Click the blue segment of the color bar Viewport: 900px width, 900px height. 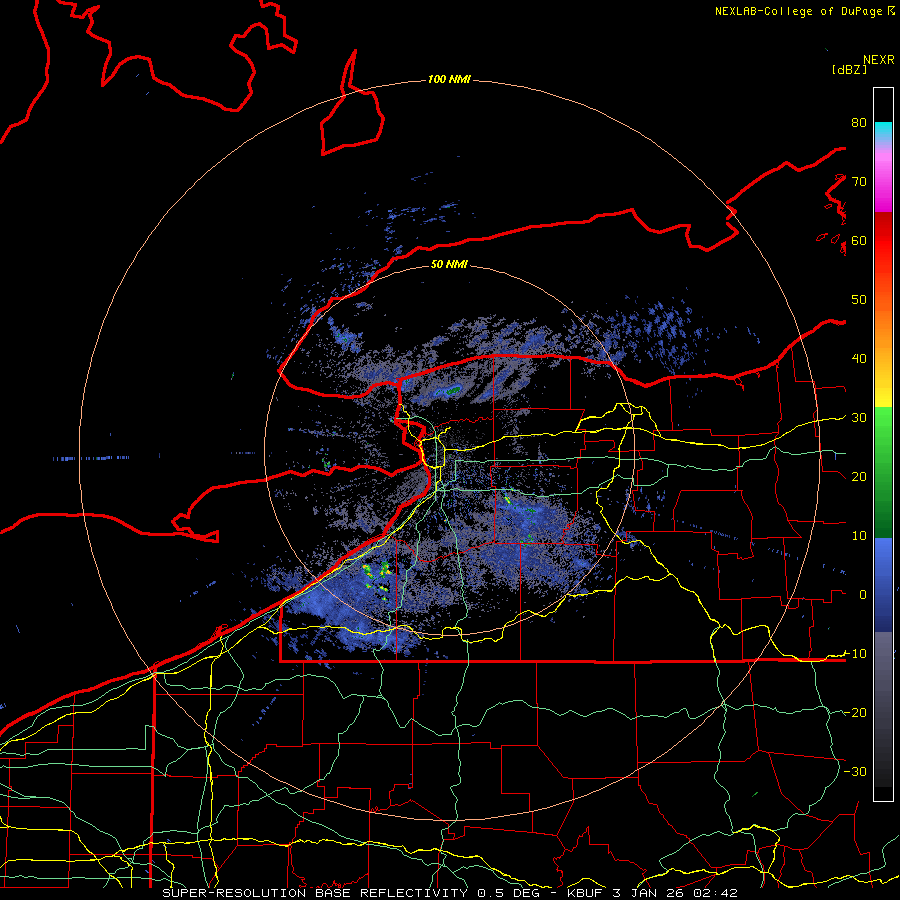[x=883, y=584]
